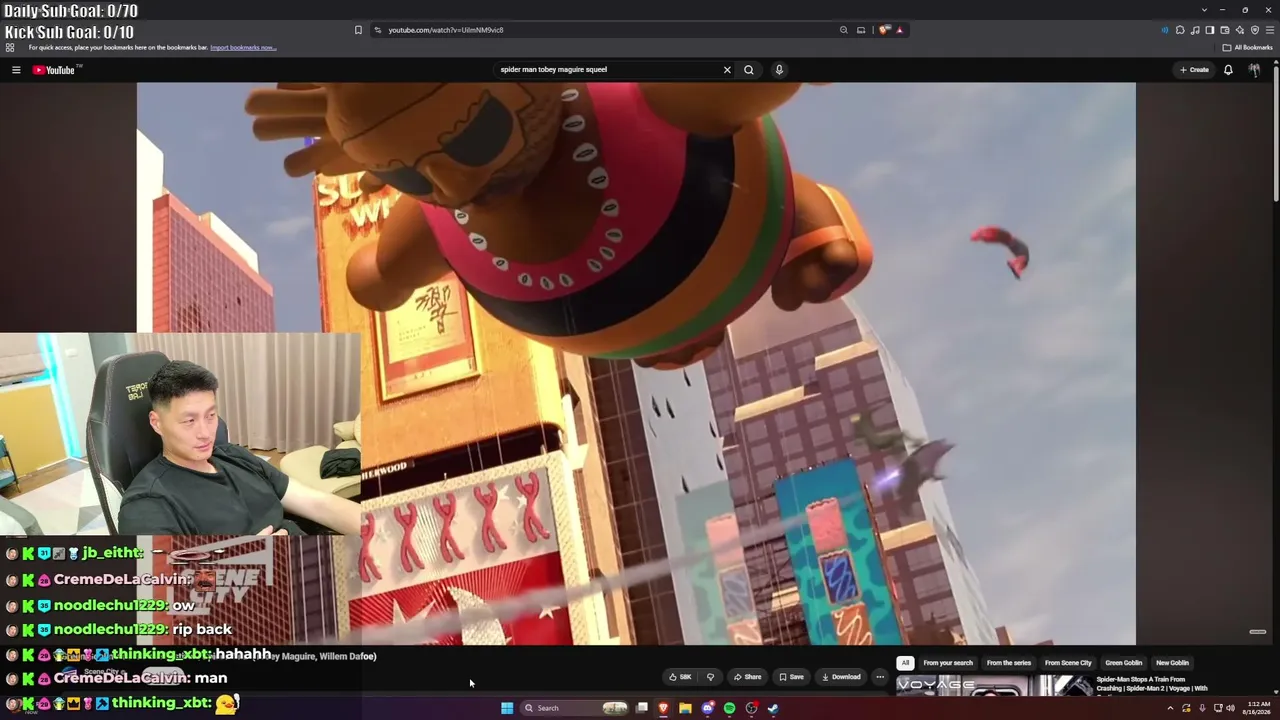Click the video player frame
The image size is (1280, 720).
pos(636,363)
